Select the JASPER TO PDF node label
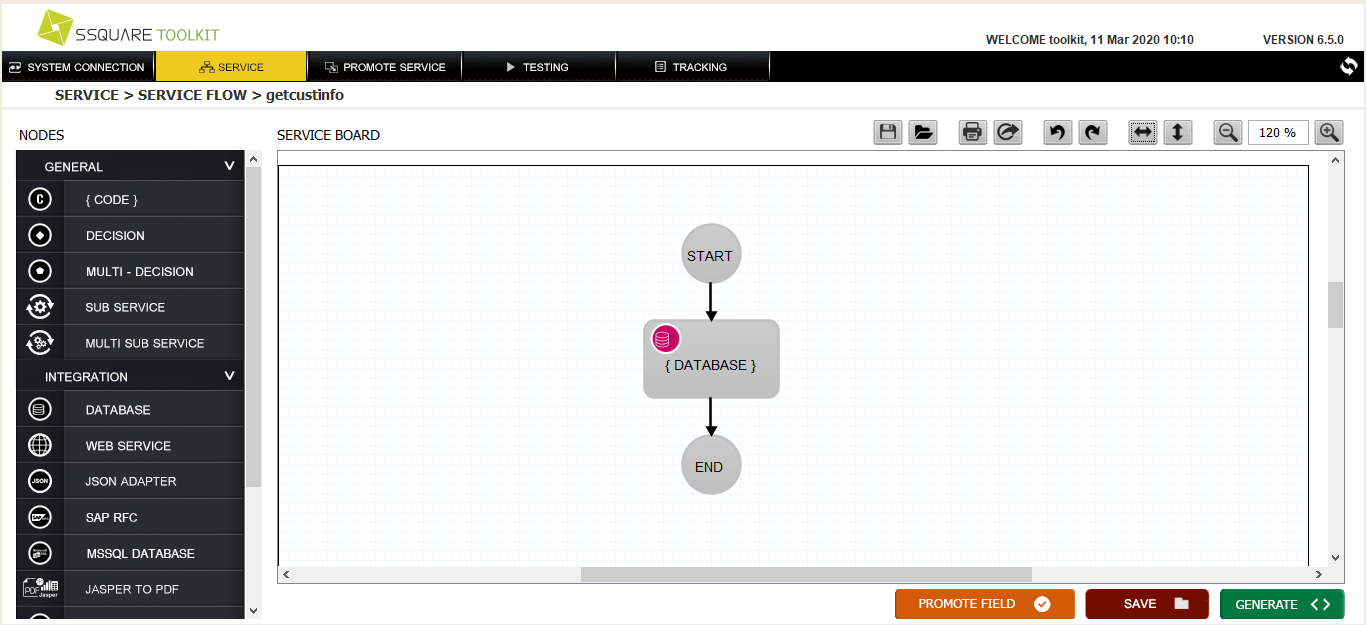1366x625 pixels. tap(132, 590)
